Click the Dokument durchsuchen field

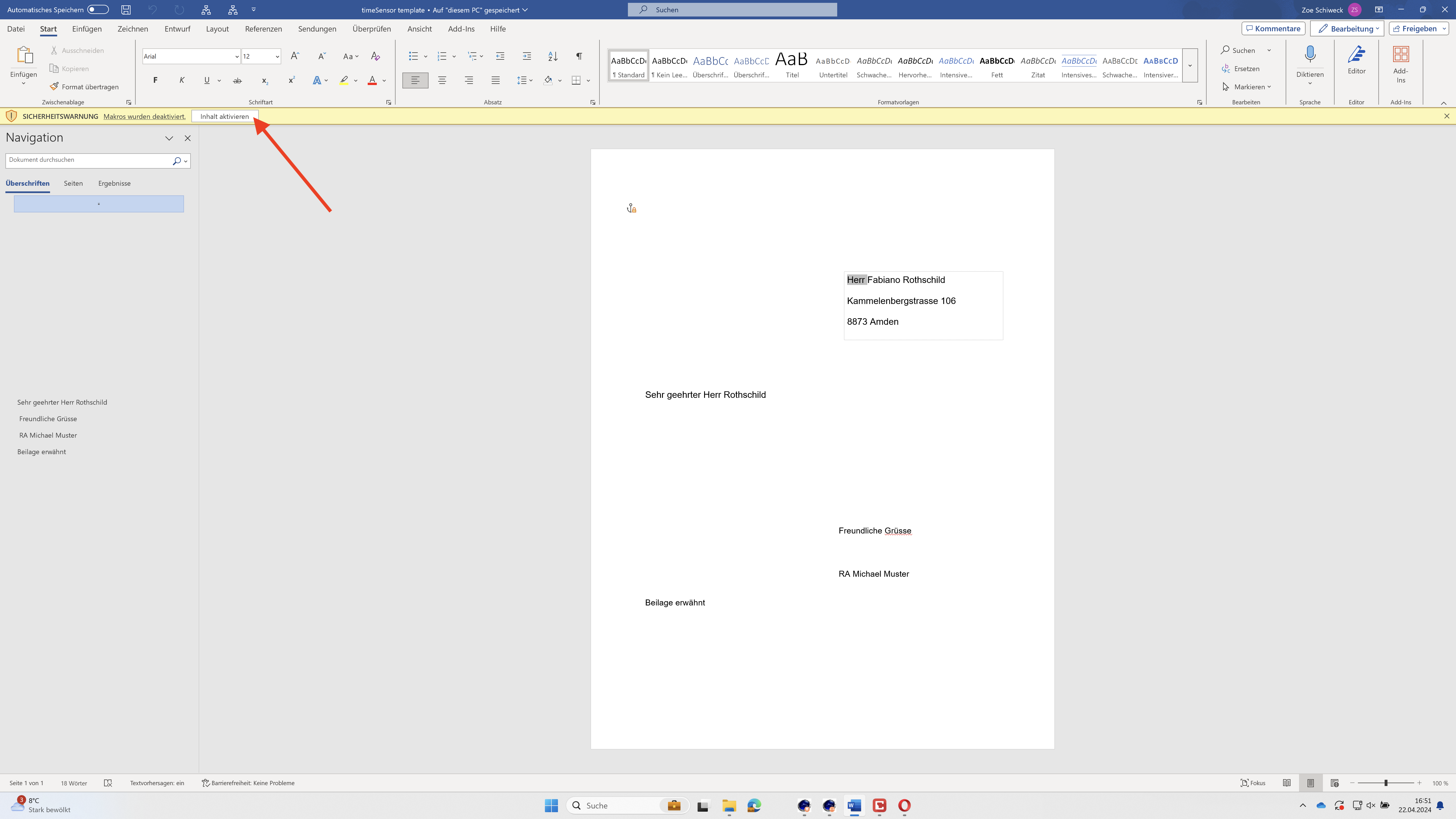coord(88,160)
